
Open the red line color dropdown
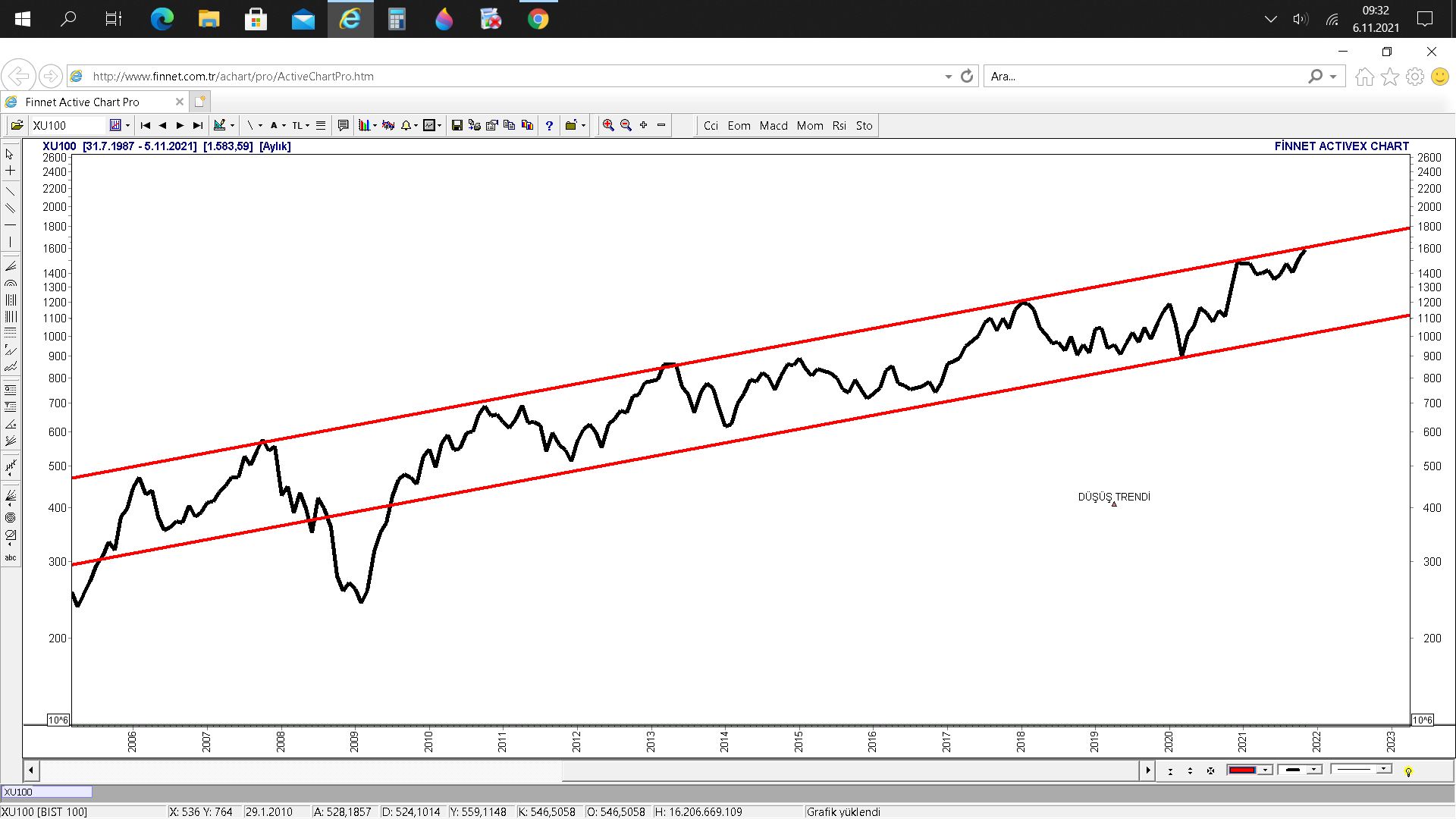[1265, 770]
